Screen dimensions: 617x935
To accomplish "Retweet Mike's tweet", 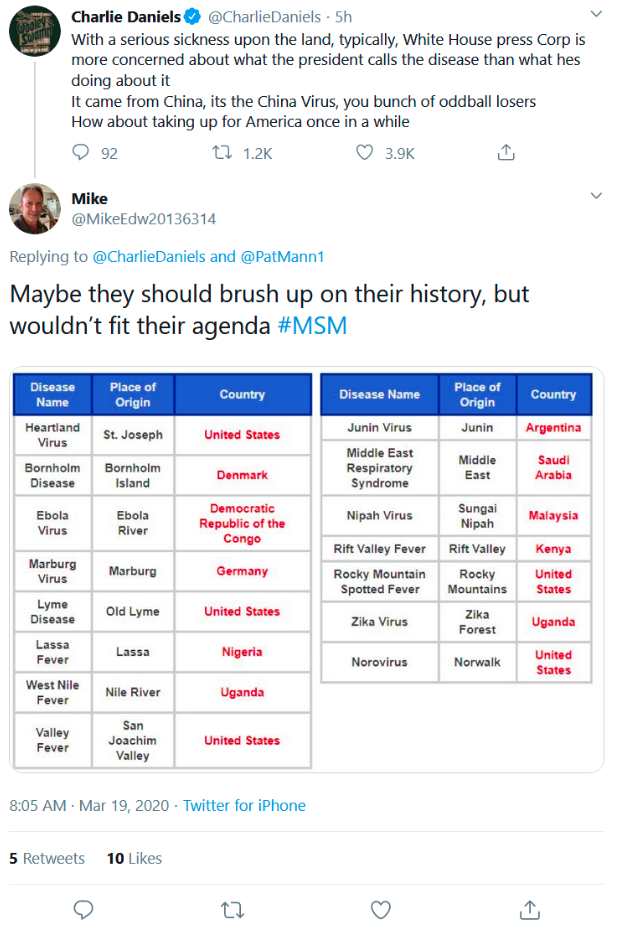I will [232, 910].
